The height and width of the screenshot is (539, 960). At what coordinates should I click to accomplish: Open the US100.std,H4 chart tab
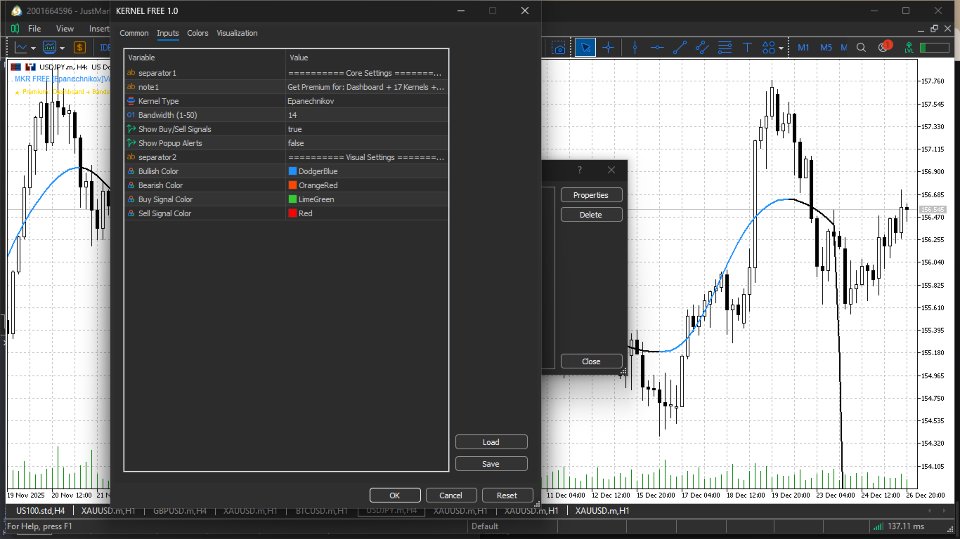(40, 510)
